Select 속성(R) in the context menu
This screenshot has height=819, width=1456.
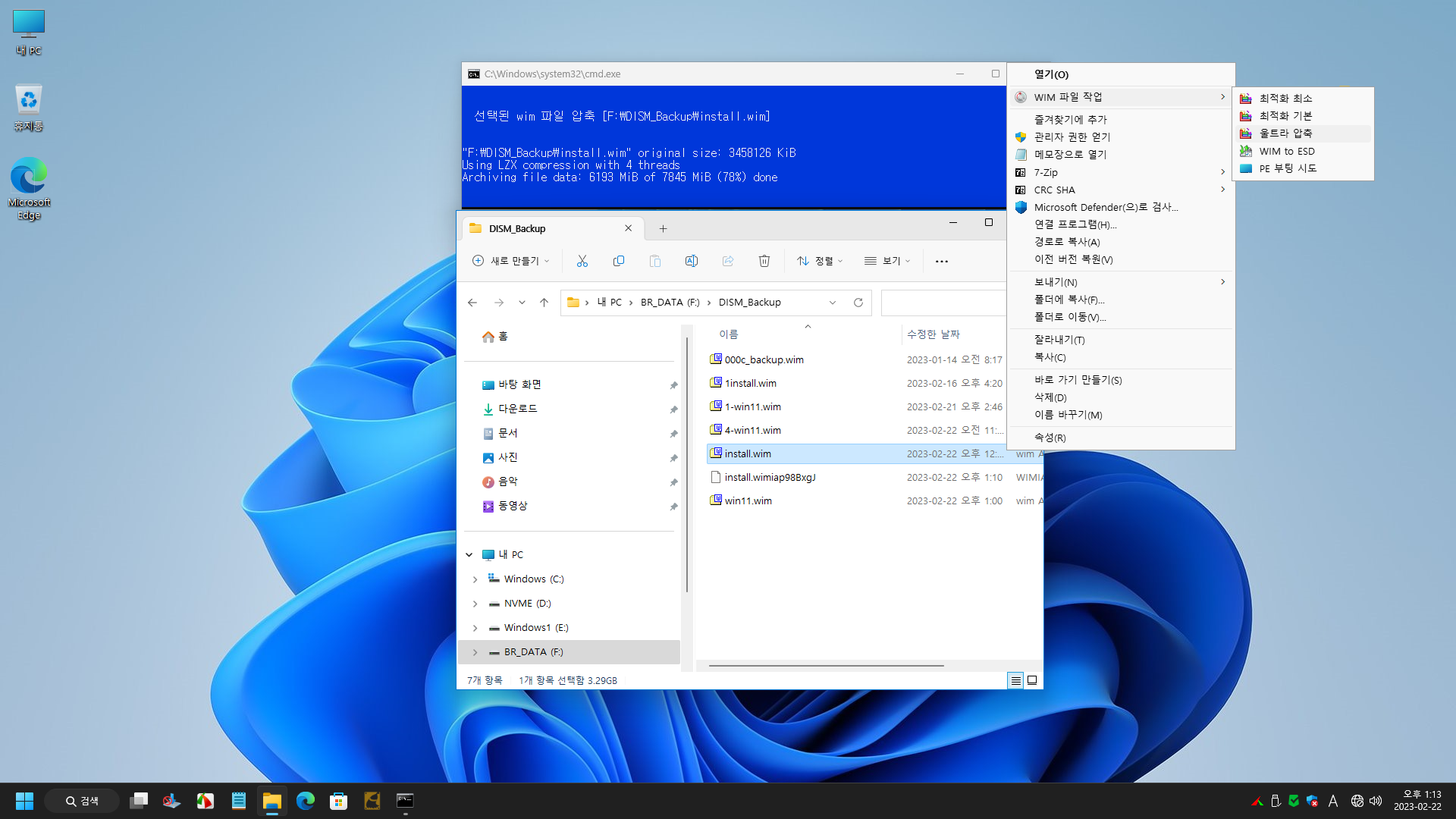pos(1121,438)
